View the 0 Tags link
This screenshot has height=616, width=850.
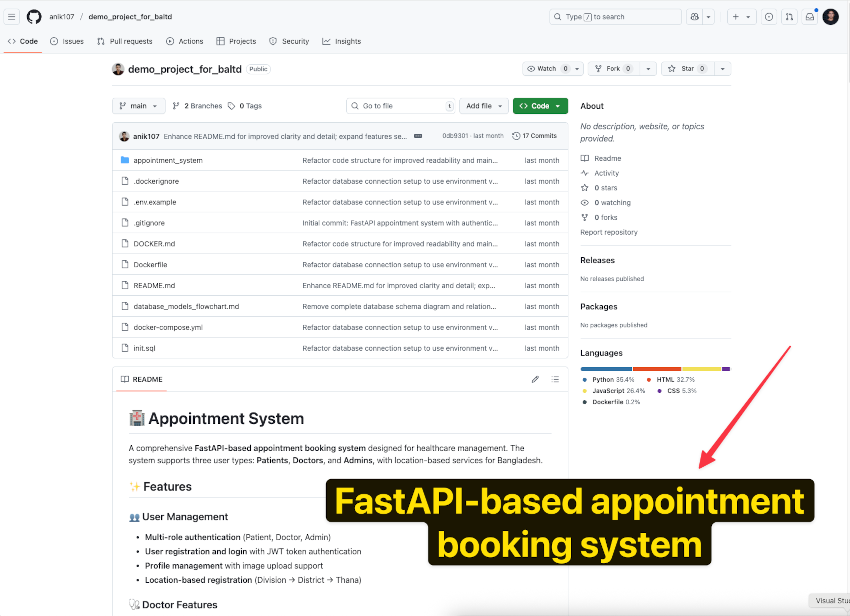click(x=244, y=106)
